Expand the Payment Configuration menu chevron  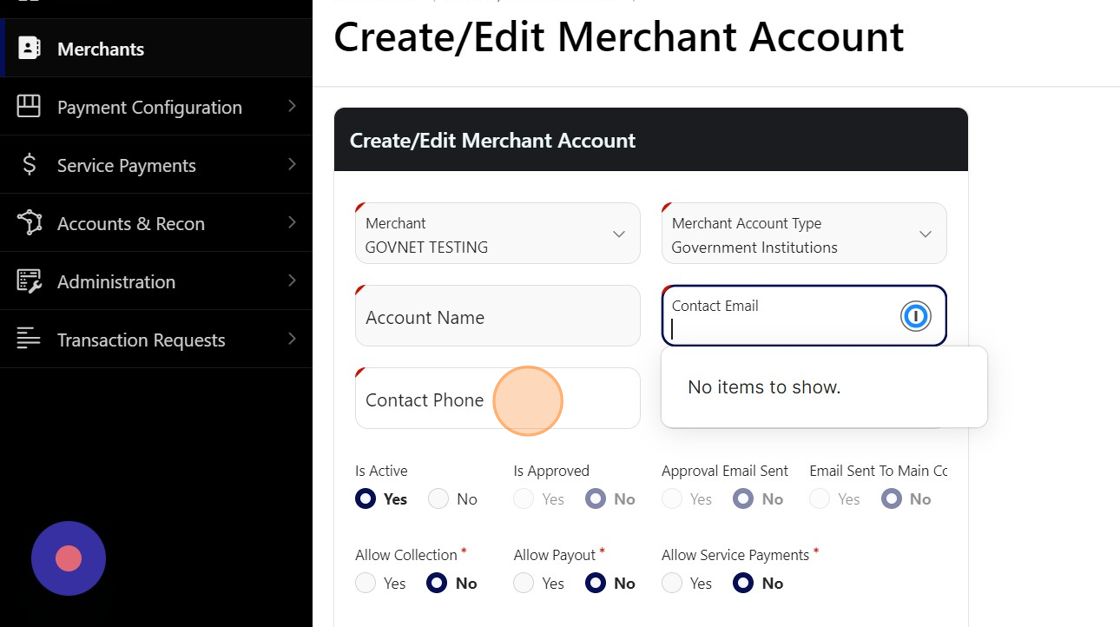point(291,106)
